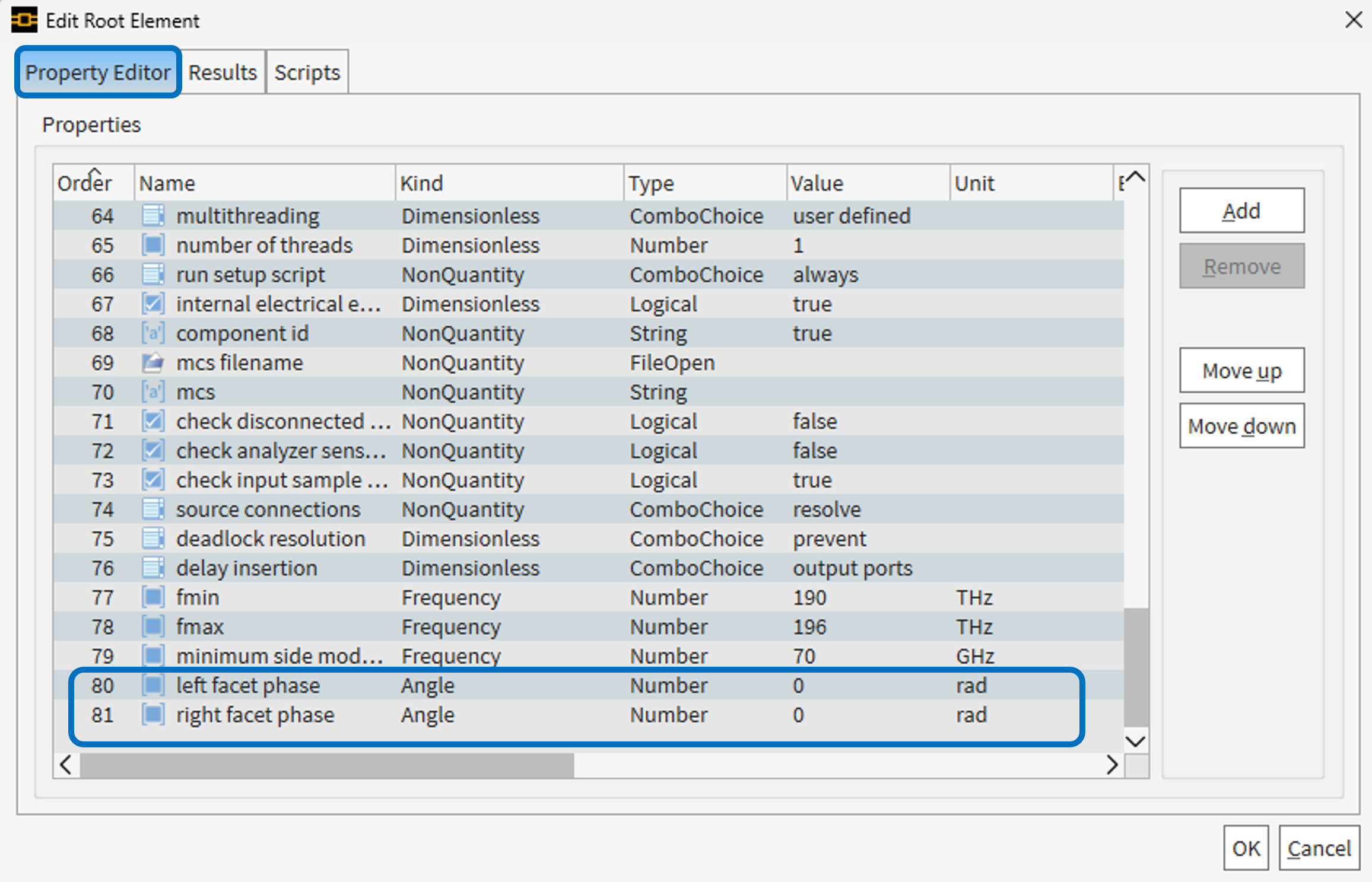
Task: Confirm with the OK button
Action: coord(1246,848)
